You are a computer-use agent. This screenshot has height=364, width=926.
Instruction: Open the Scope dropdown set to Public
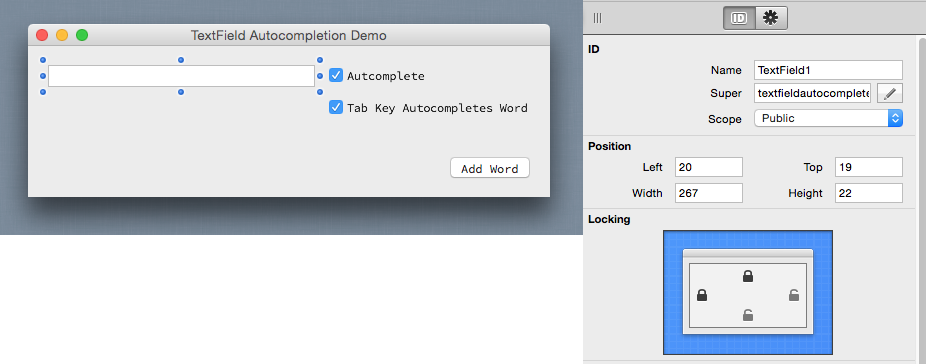829,118
